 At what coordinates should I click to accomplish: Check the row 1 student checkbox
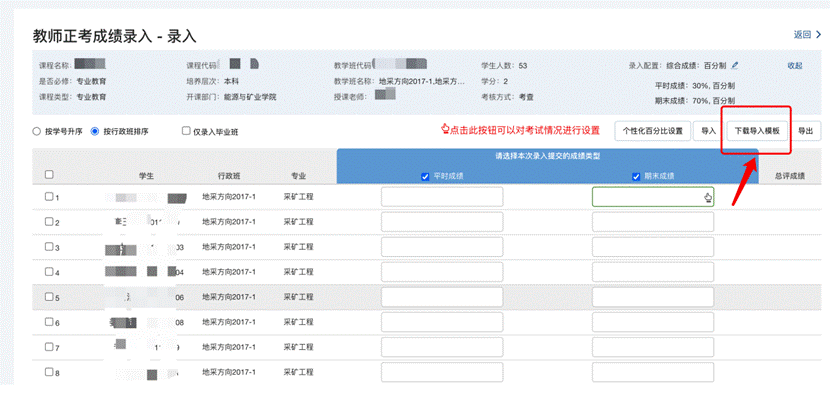coord(49,197)
